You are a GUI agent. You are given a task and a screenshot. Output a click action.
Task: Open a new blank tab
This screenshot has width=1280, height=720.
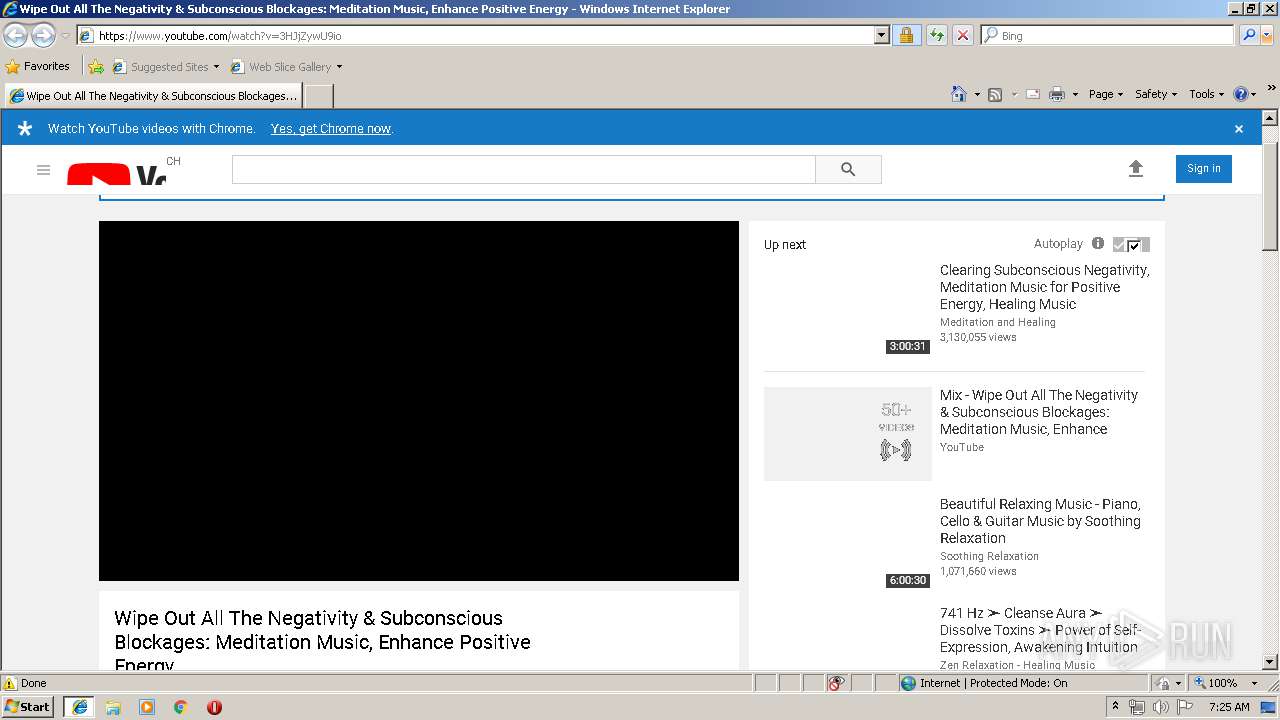318,96
